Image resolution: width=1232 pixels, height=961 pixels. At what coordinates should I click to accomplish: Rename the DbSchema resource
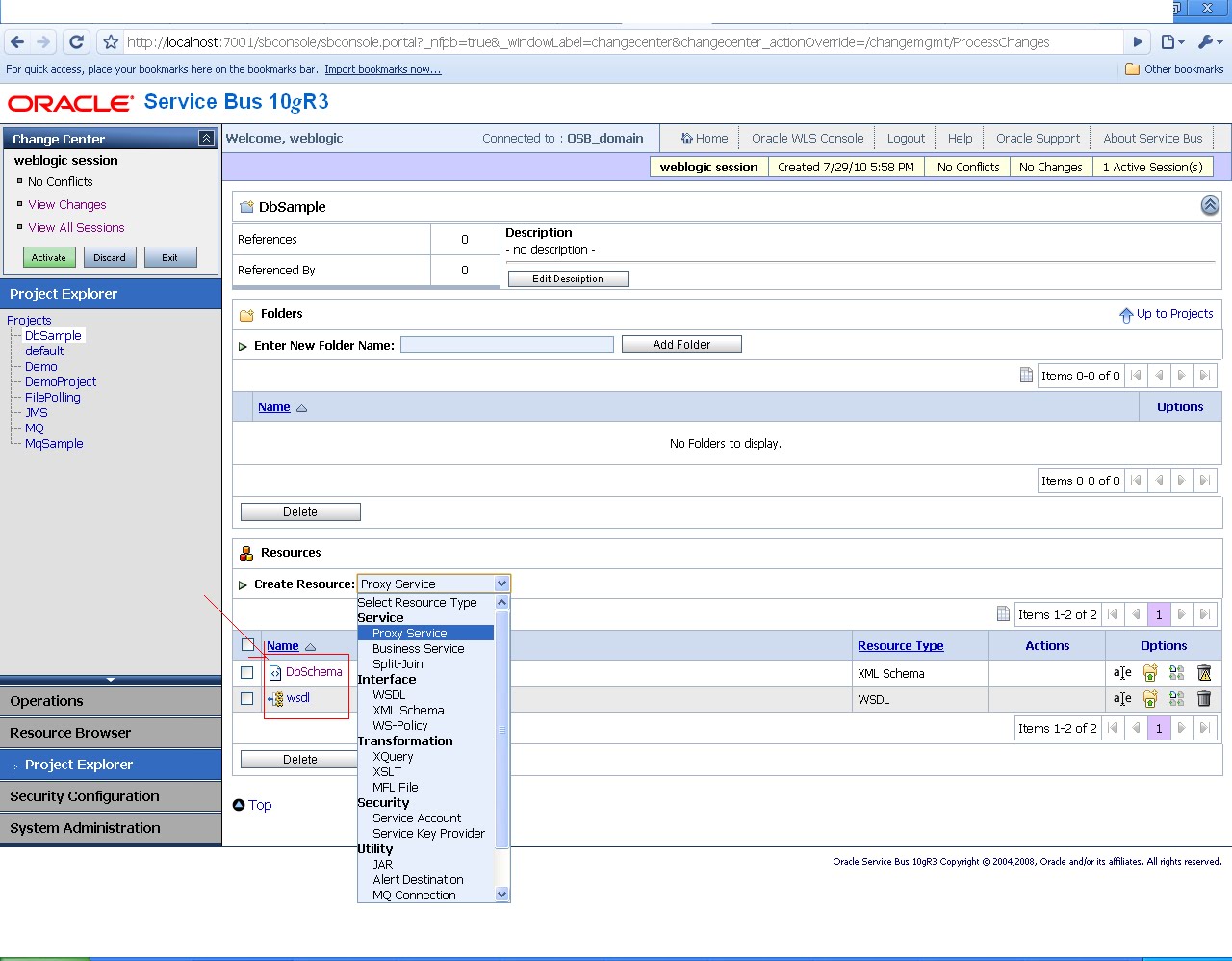tap(1122, 673)
